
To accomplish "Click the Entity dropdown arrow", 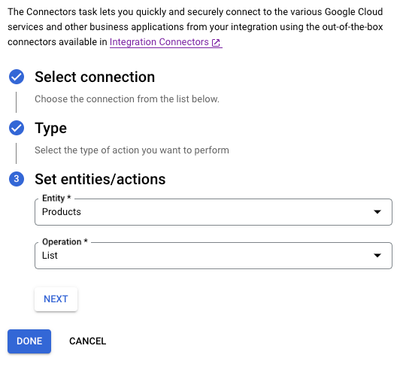I will pyautogui.click(x=377, y=212).
